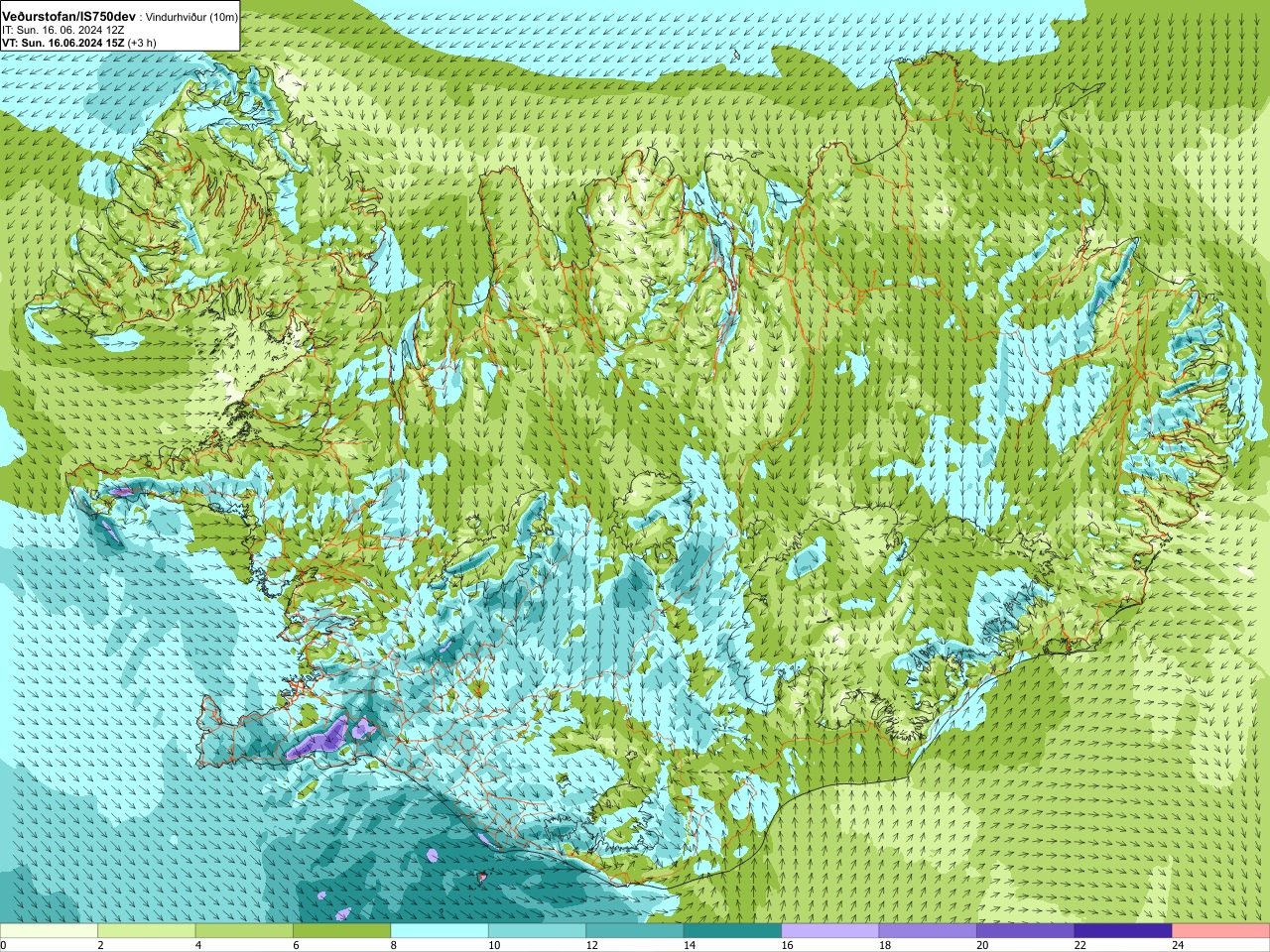
Task: Click the 18–20 purple legend swatch
Action: [928, 931]
